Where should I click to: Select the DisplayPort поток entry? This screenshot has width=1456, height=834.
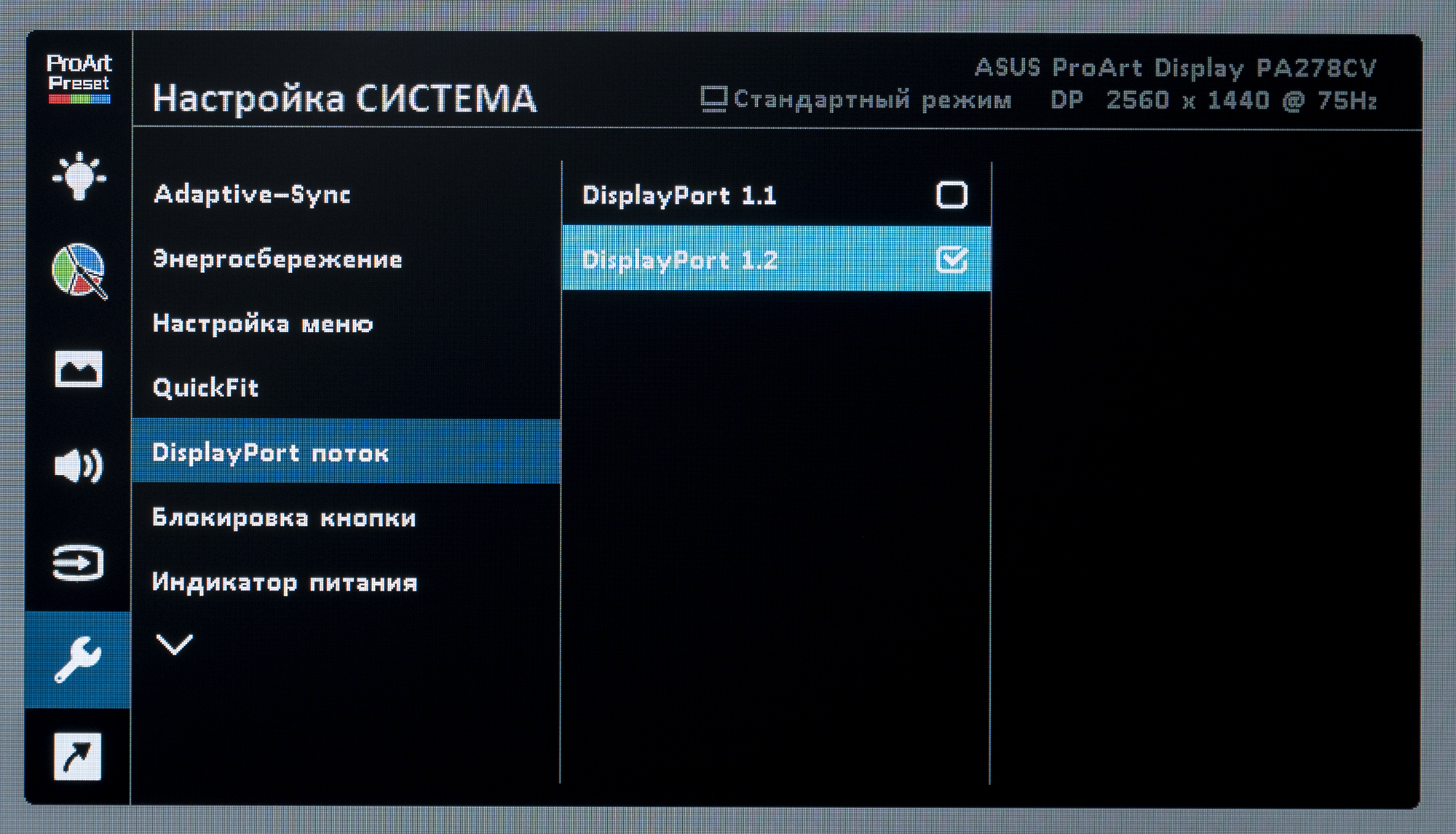pos(270,452)
